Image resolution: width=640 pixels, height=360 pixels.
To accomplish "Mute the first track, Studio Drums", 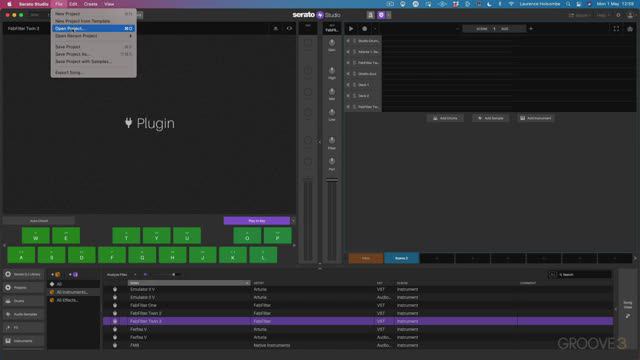I will [x=348, y=41].
